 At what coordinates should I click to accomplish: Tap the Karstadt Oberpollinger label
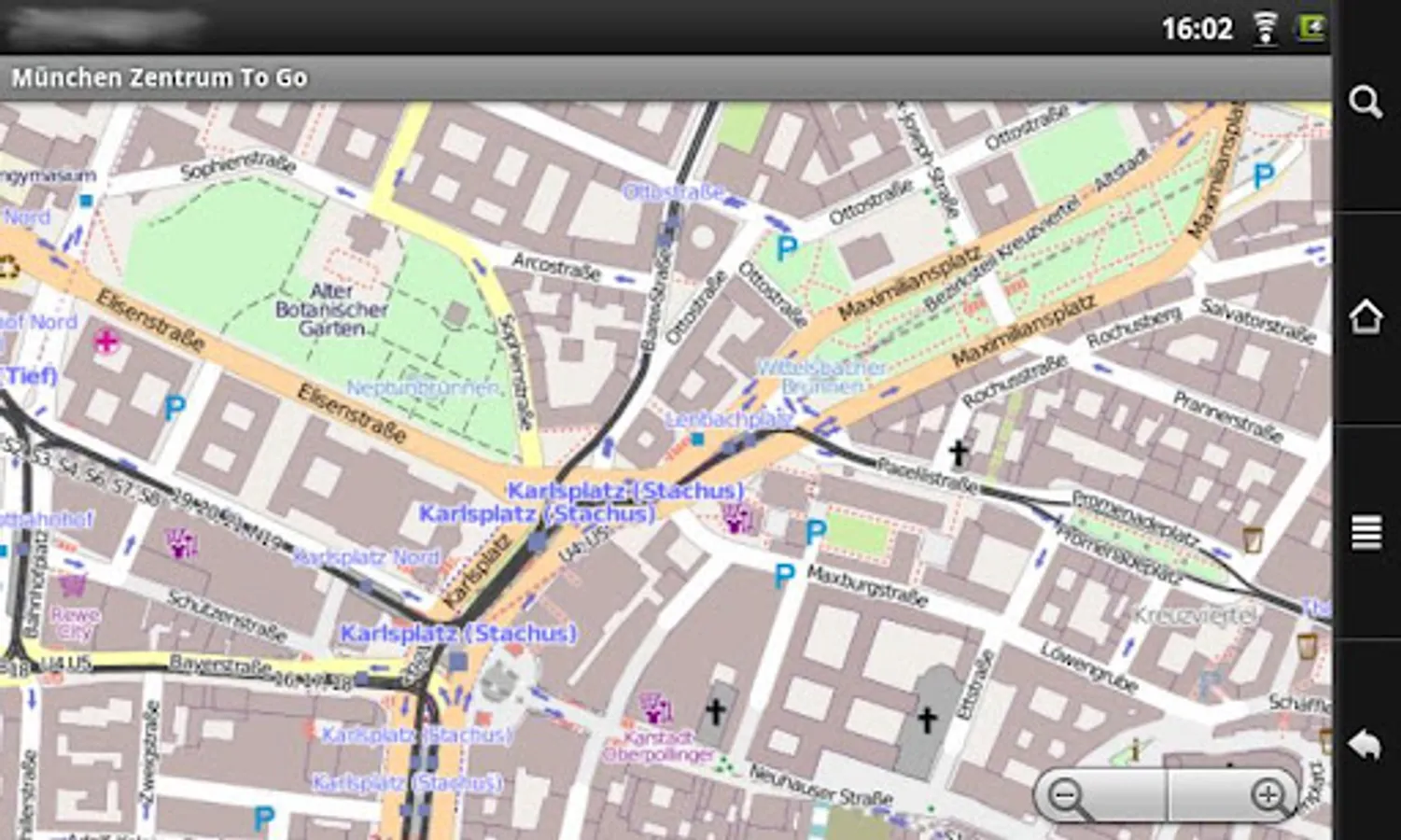[659, 747]
